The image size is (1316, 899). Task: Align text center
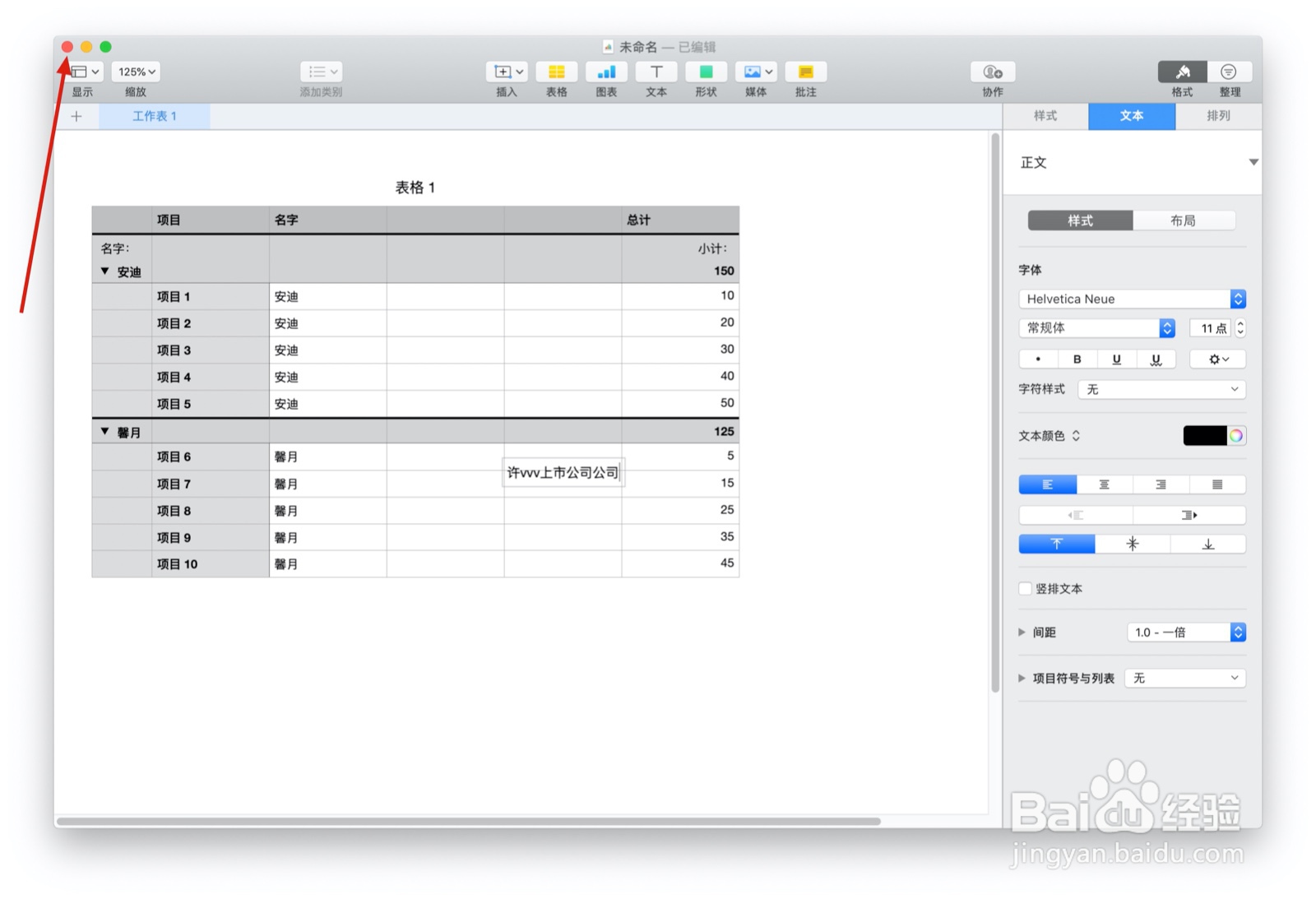(1105, 484)
